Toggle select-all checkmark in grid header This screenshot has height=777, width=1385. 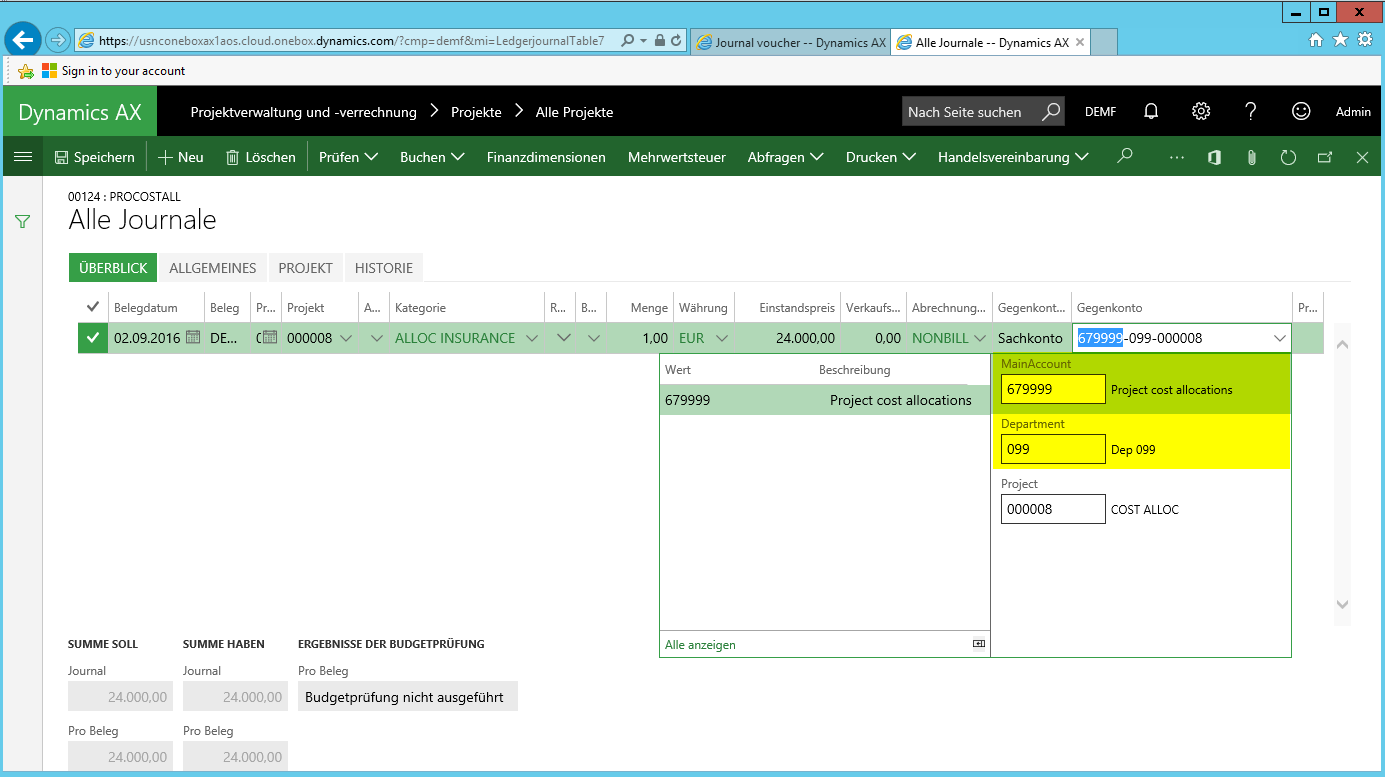point(93,307)
